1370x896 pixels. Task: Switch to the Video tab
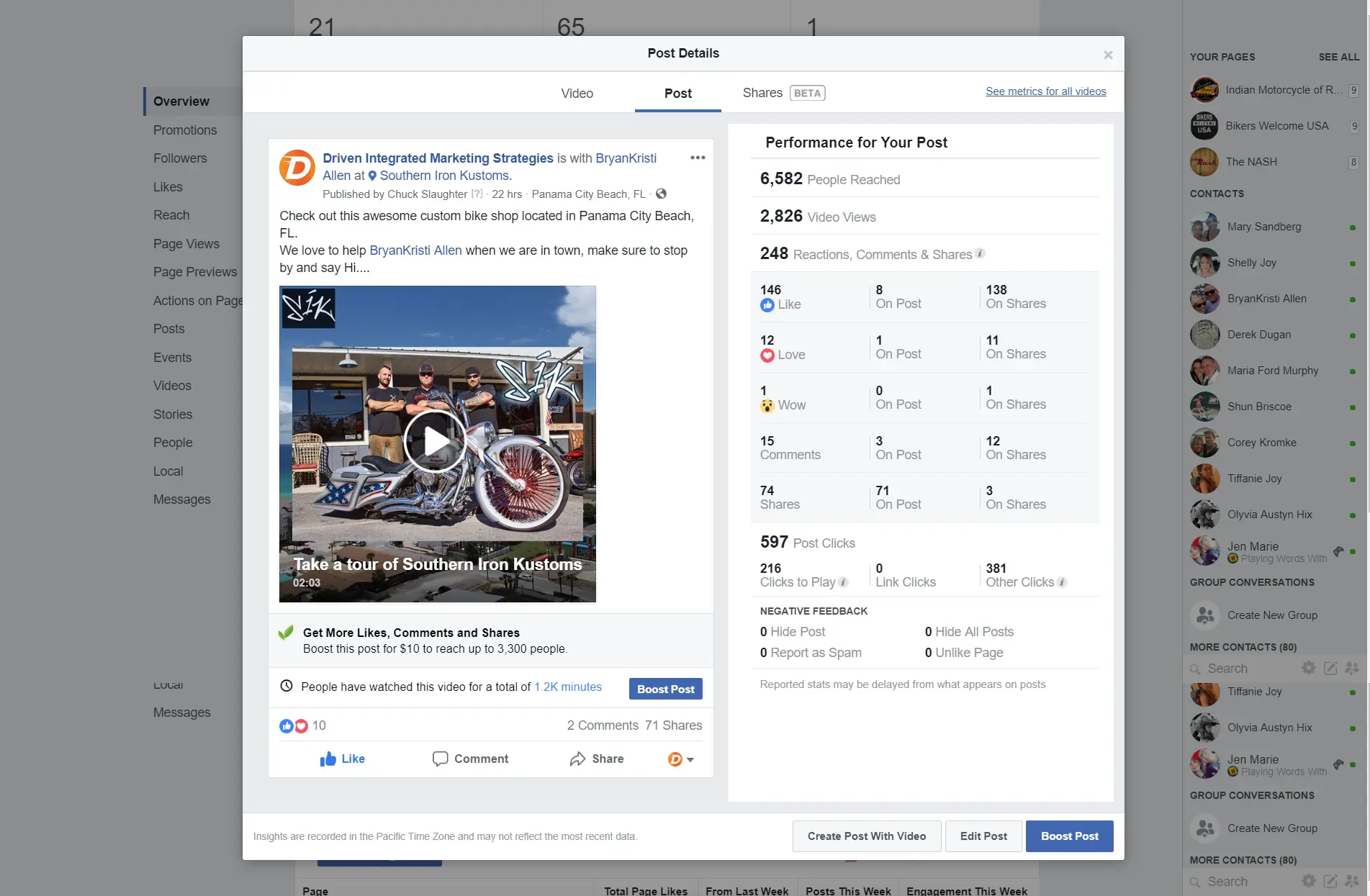tap(577, 93)
